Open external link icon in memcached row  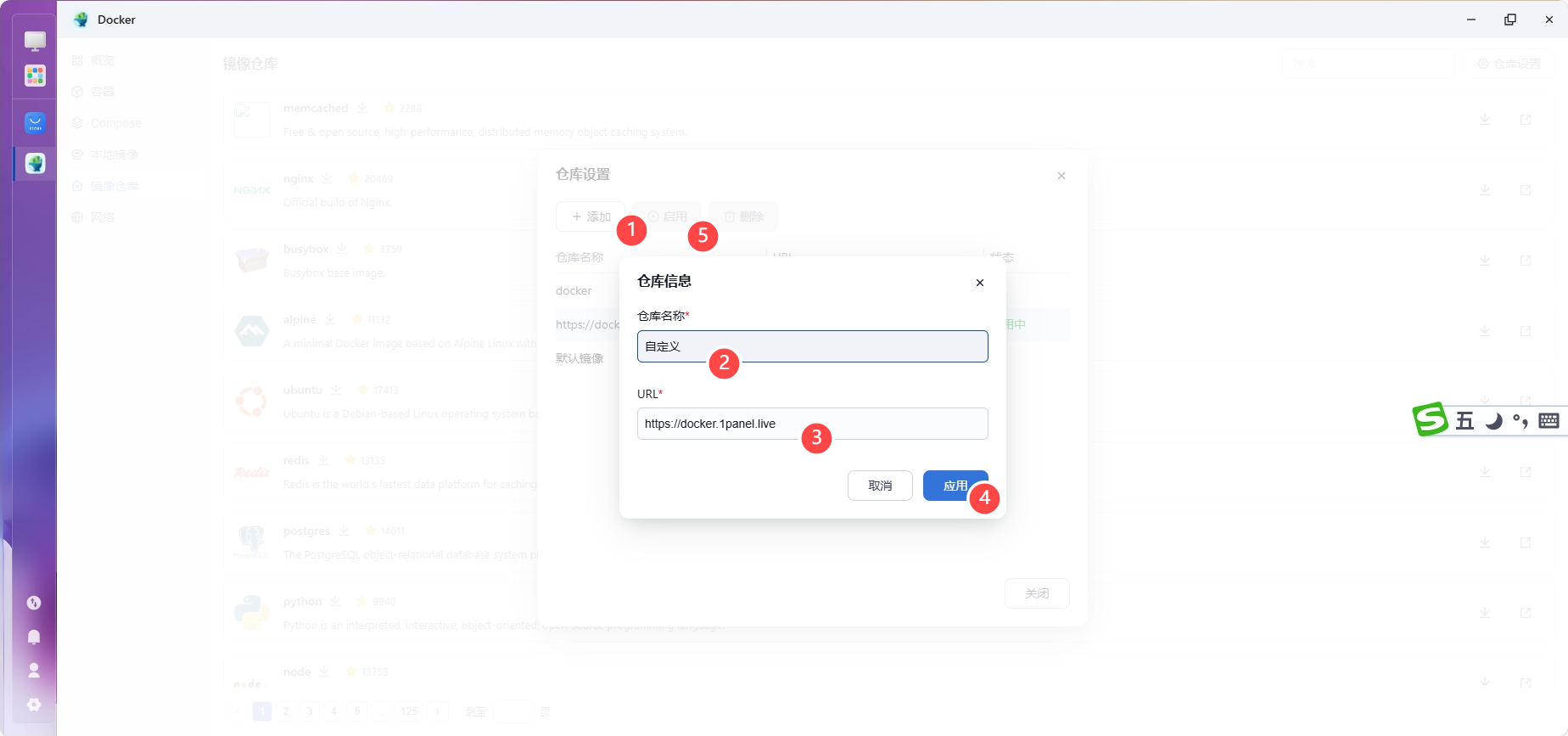[1526, 120]
